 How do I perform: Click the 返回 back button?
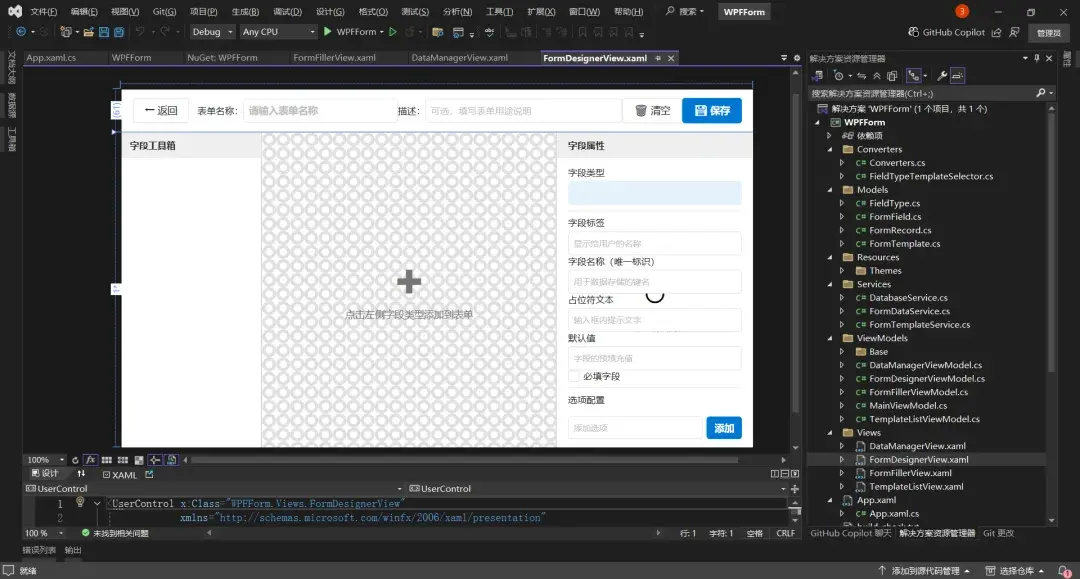pos(161,110)
